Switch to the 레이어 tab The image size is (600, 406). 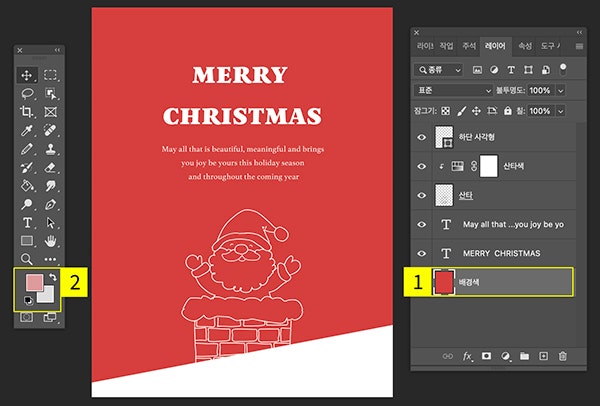coord(495,46)
